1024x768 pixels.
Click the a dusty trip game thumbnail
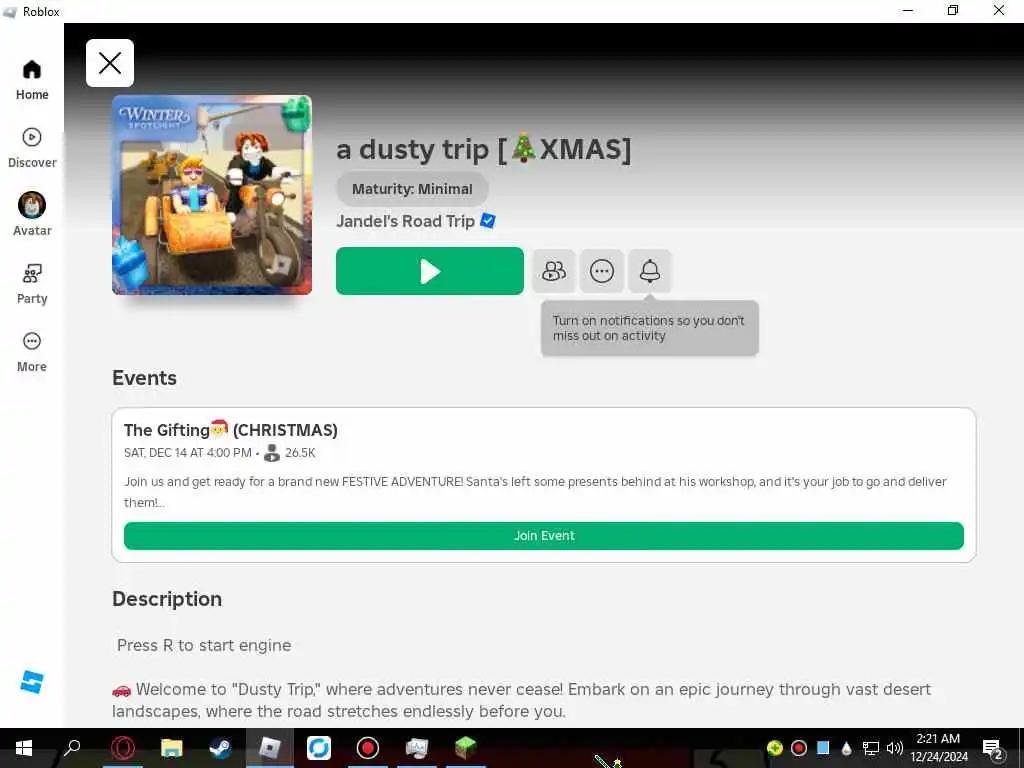point(212,195)
